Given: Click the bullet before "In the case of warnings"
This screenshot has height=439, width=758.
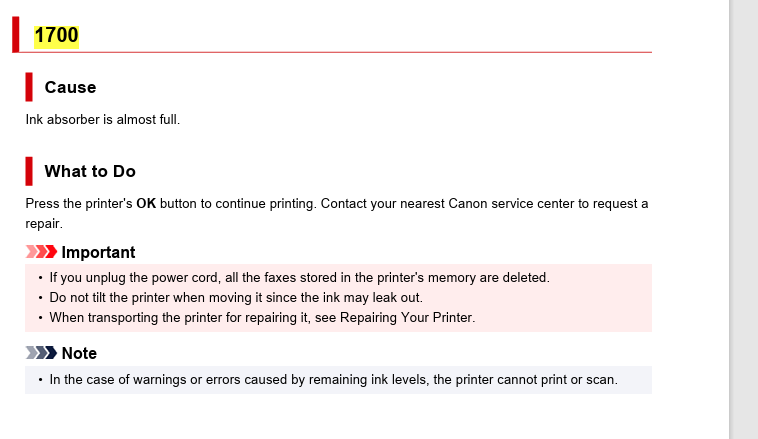Looking at the screenshot, I should (x=40, y=380).
